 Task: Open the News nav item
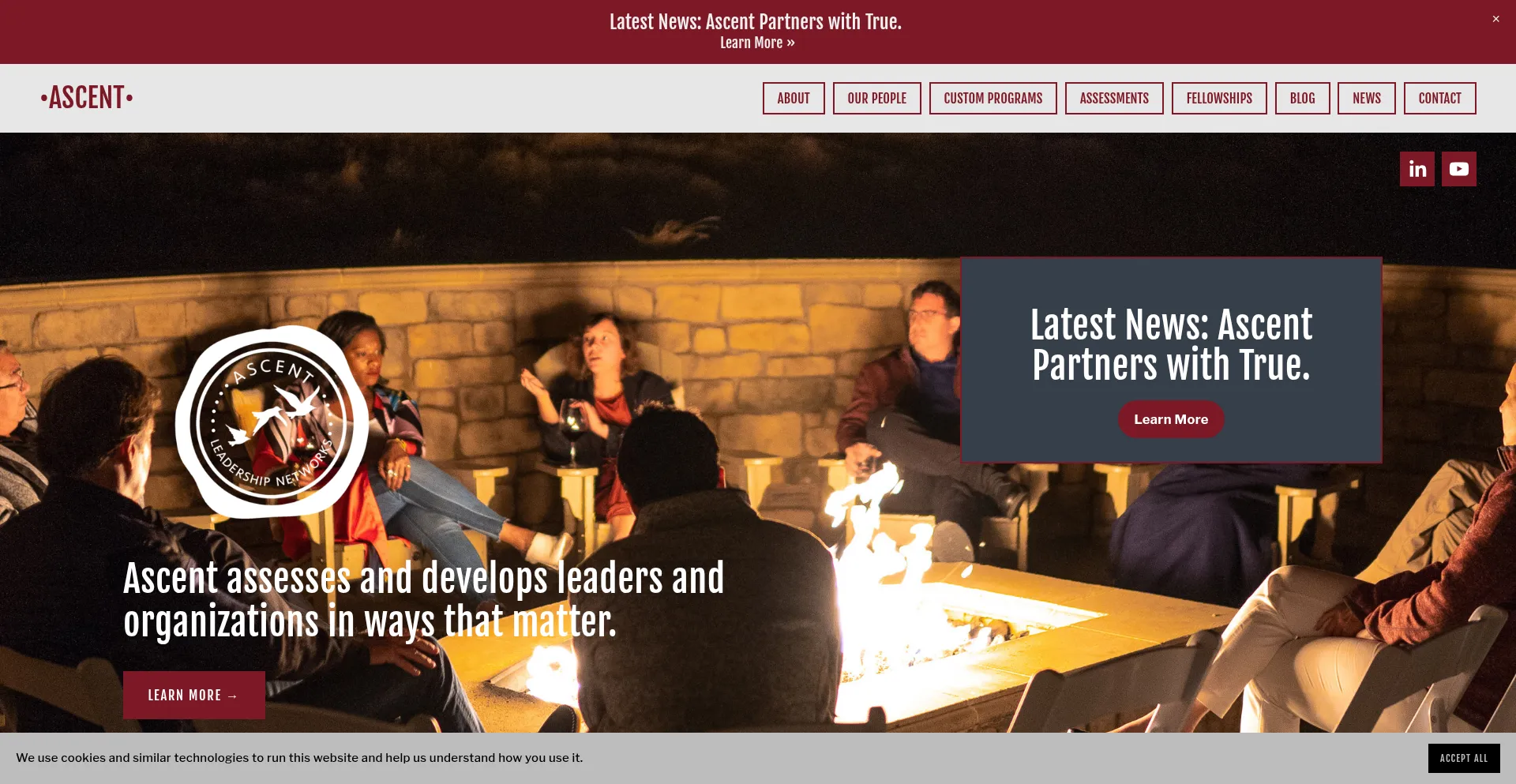point(1367,98)
